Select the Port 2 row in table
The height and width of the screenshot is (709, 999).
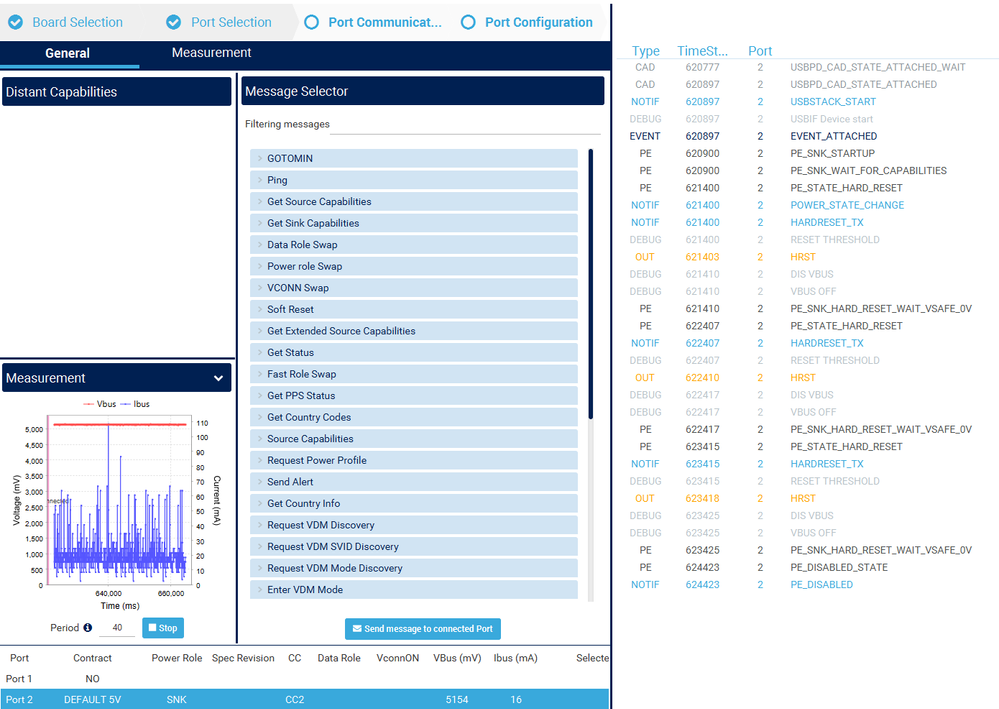[305, 699]
